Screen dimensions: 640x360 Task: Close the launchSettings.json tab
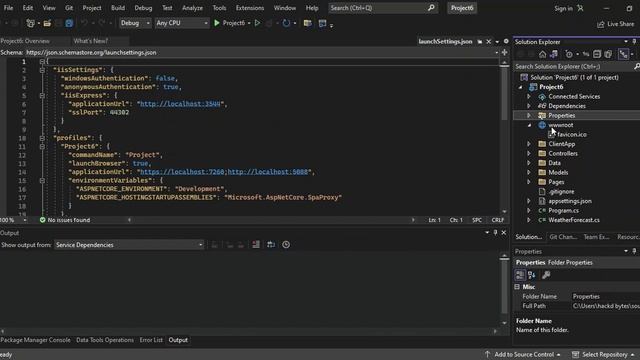pos(489,41)
